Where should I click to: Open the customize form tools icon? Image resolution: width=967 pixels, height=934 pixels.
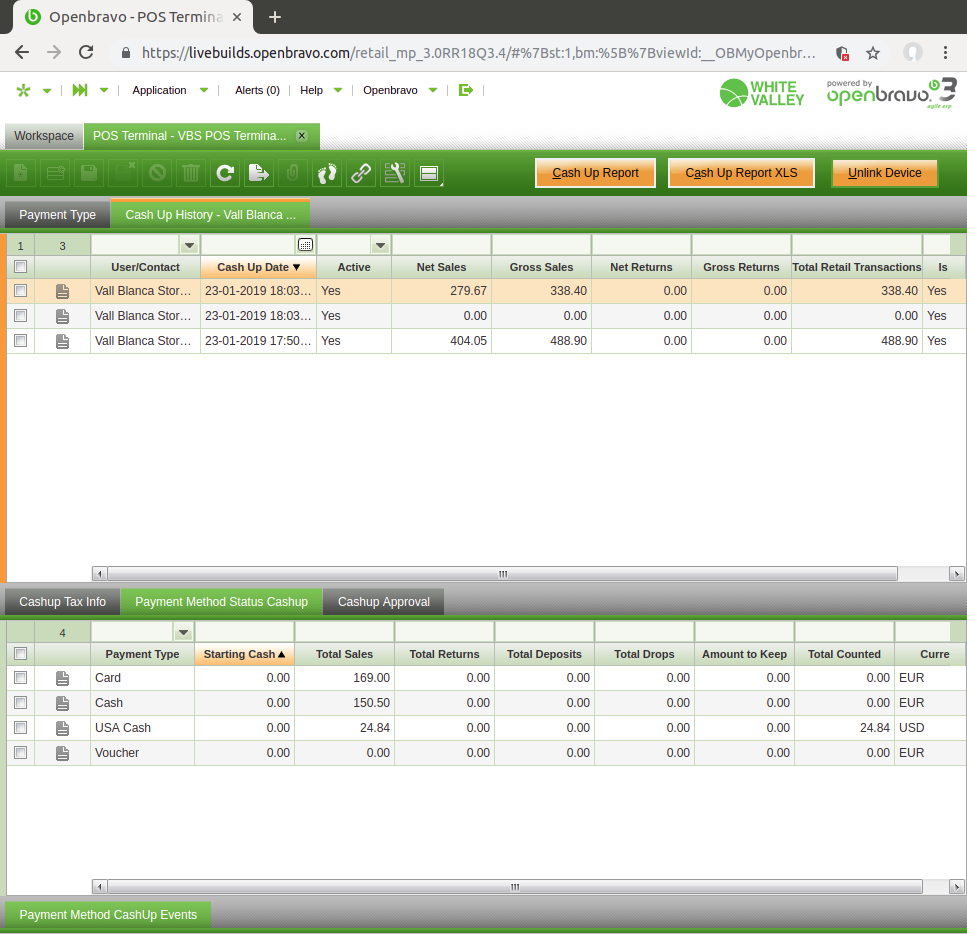pyautogui.click(x=395, y=173)
